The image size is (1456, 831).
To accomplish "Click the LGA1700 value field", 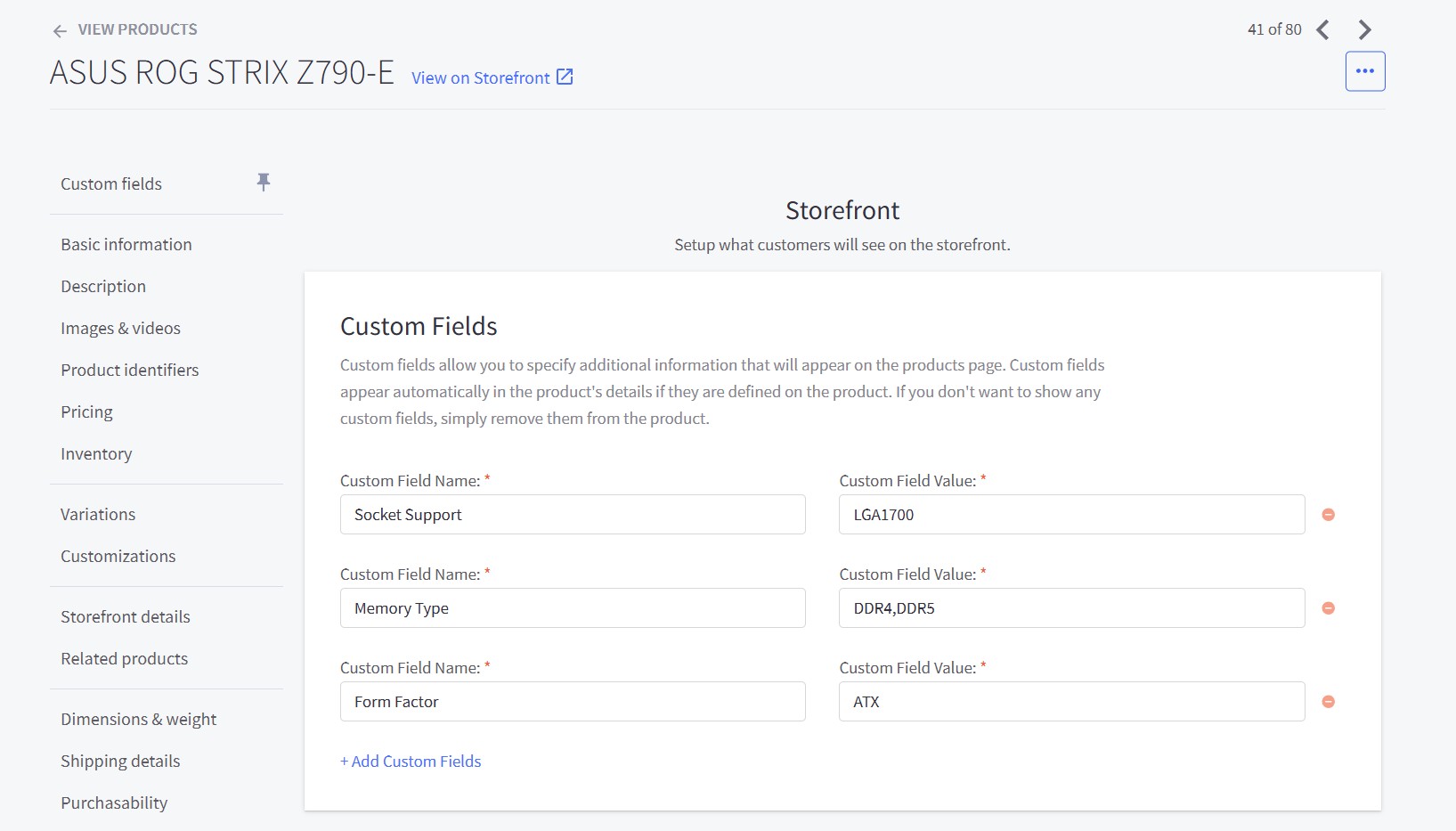I will [1071, 515].
